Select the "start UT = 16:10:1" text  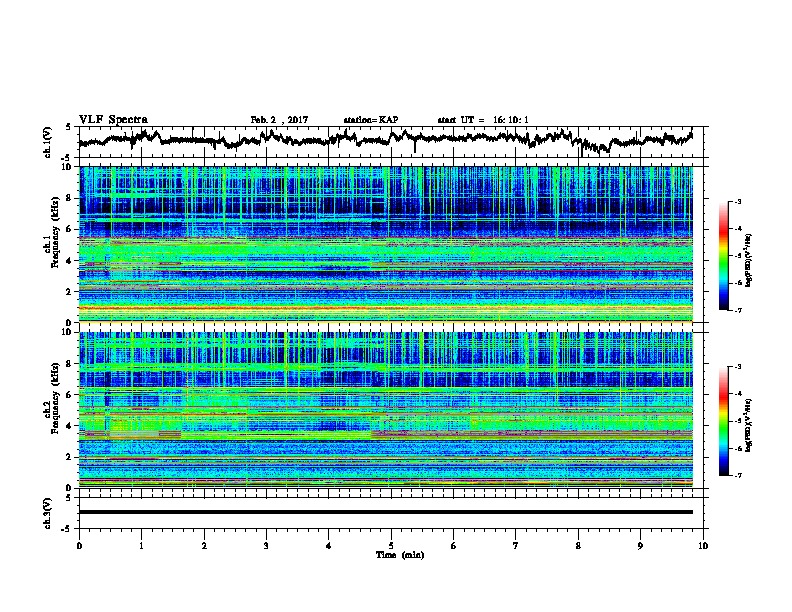coord(483,120)
